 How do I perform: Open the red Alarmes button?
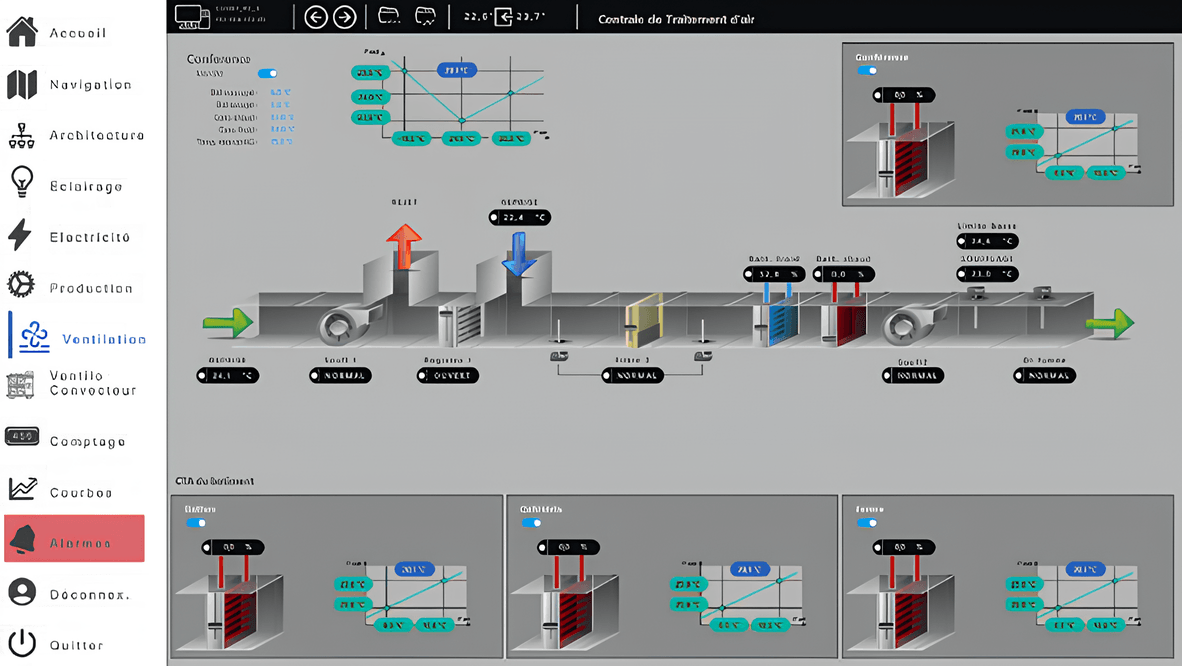pos(75,540)
